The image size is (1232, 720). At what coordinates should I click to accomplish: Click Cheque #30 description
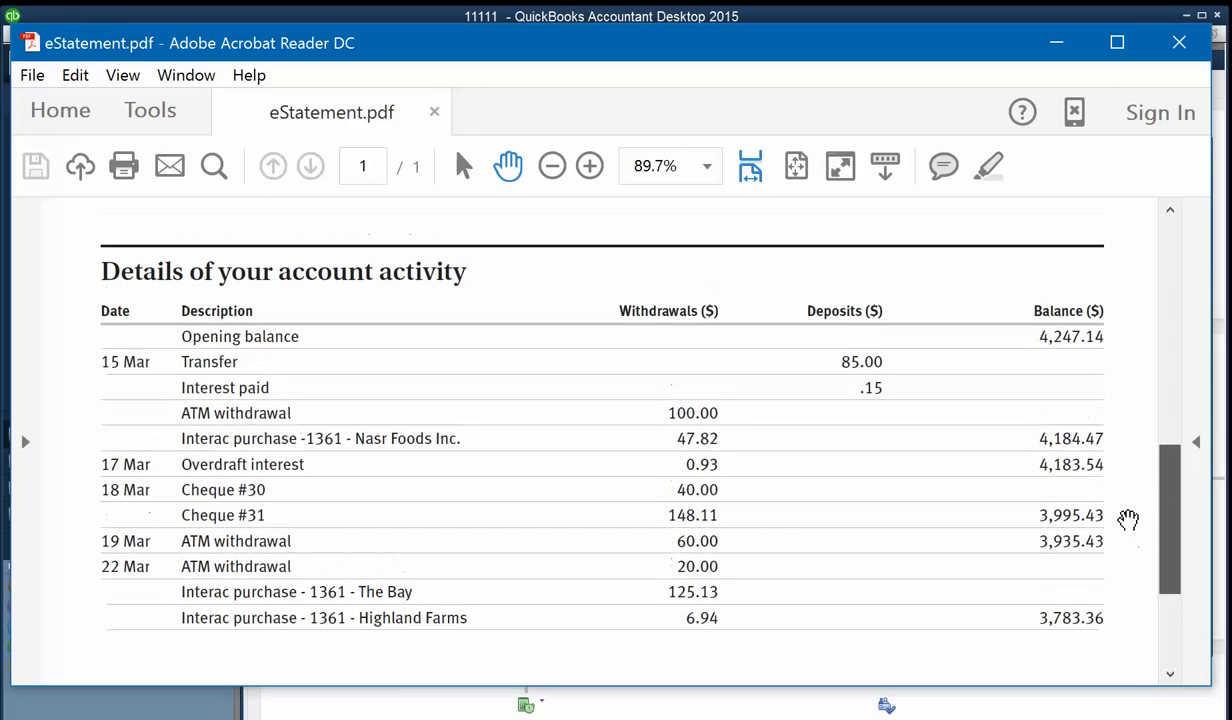[223, 490]
